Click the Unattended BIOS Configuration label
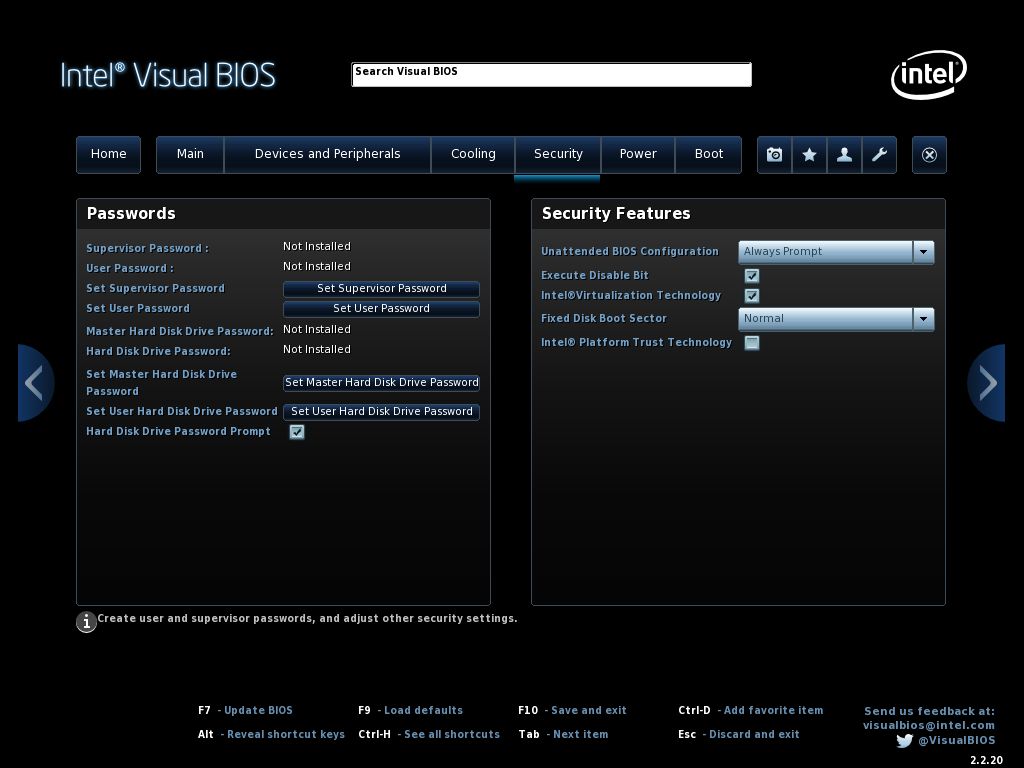This screenshot has width=1024, height=768. 630,251
